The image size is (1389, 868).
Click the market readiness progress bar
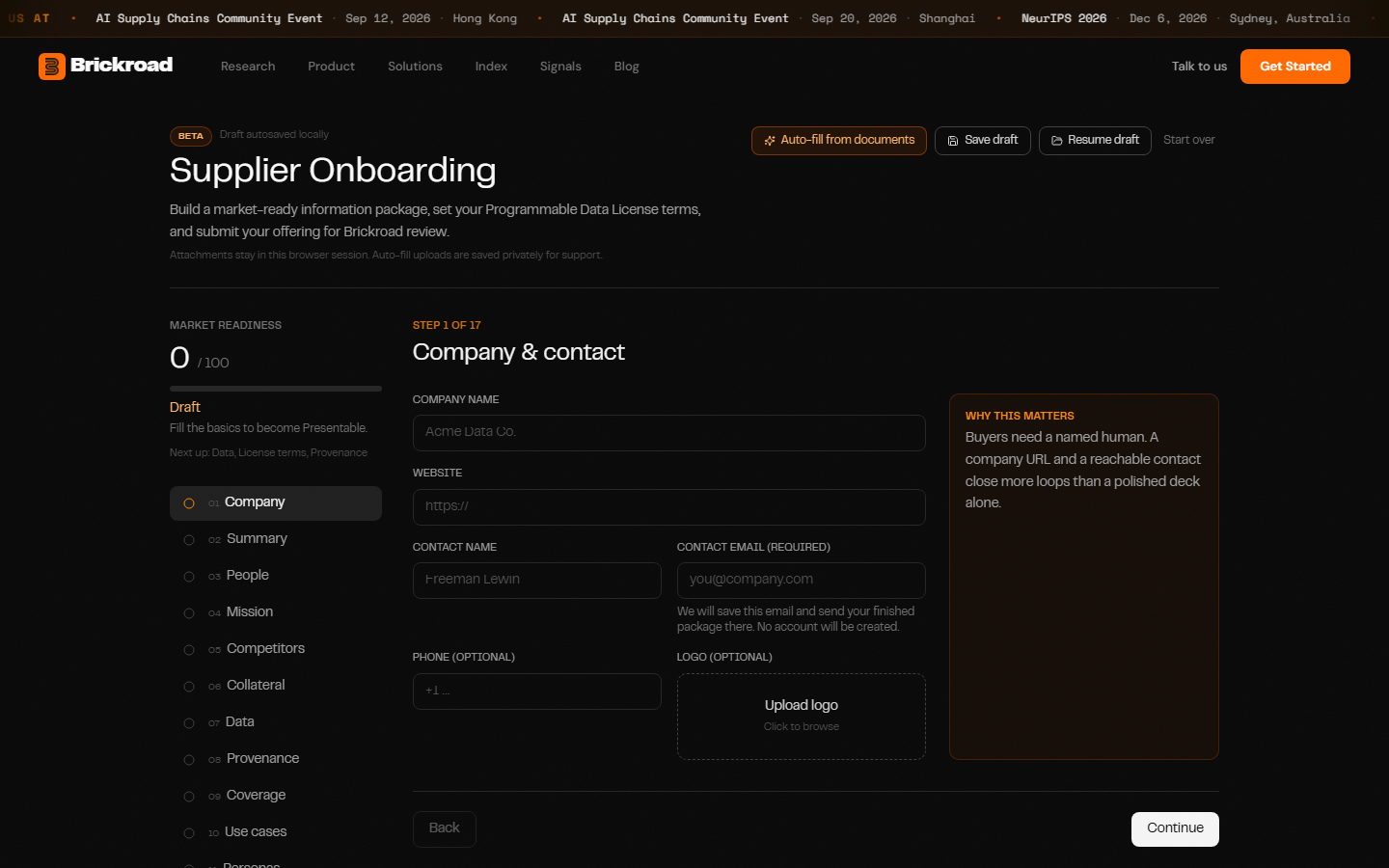click(276, 389)
